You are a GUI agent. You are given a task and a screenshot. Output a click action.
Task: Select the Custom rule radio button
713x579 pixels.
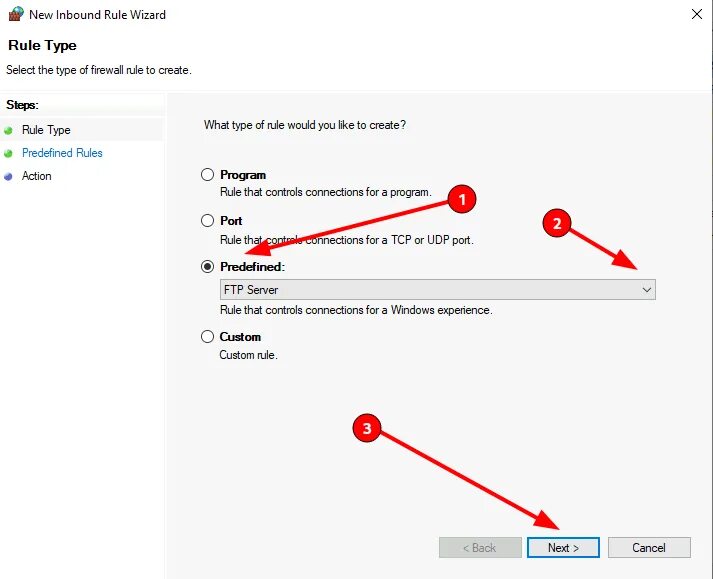pyautogui.click(x=207, y=337)
